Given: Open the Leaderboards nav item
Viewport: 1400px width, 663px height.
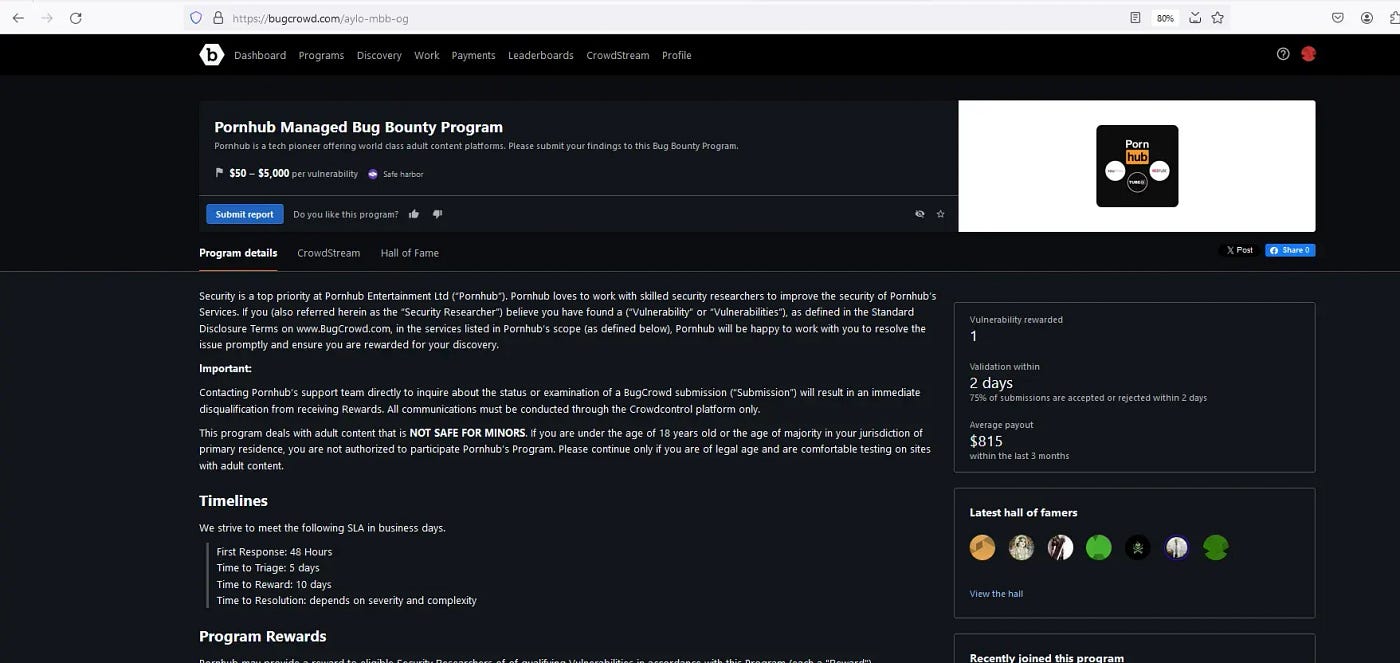Looking at the screenshot, I should click(541, 55).
